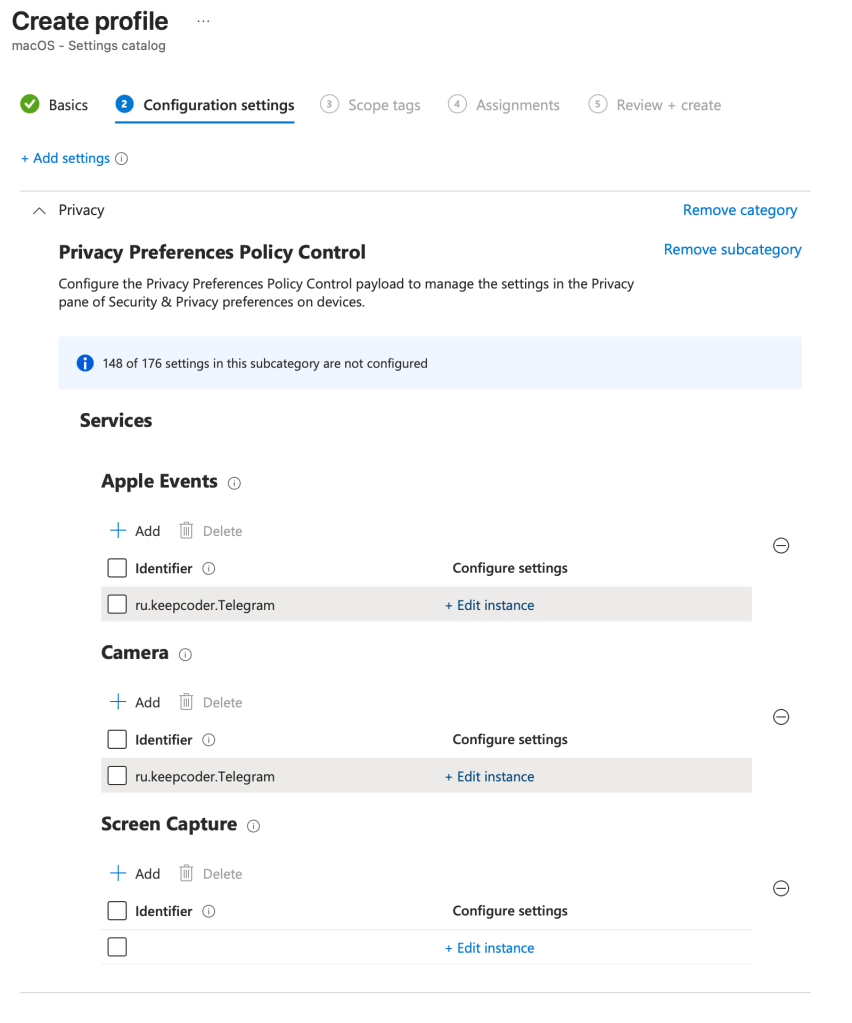Click the Remove subcategory link
The width and height of the screenshot is (852, 1023).
pos(732,250)
